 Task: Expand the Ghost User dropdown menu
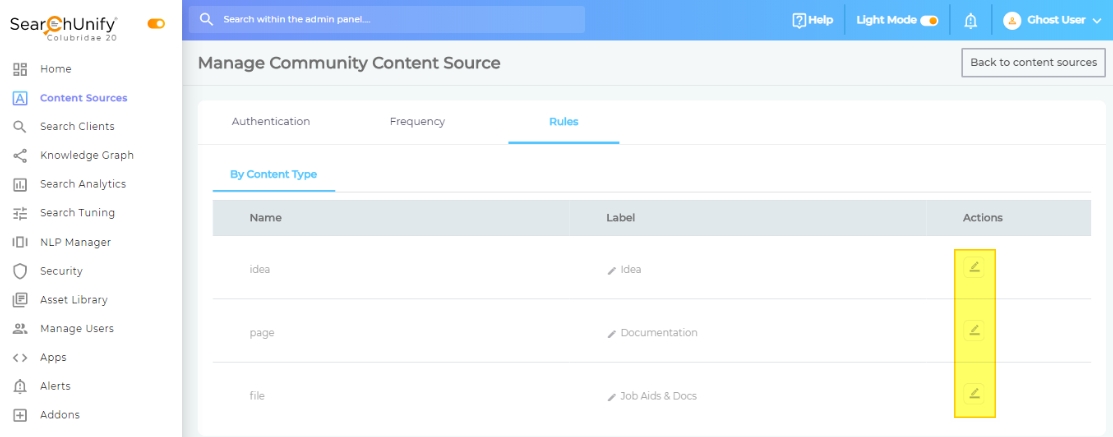point(1053,20)
